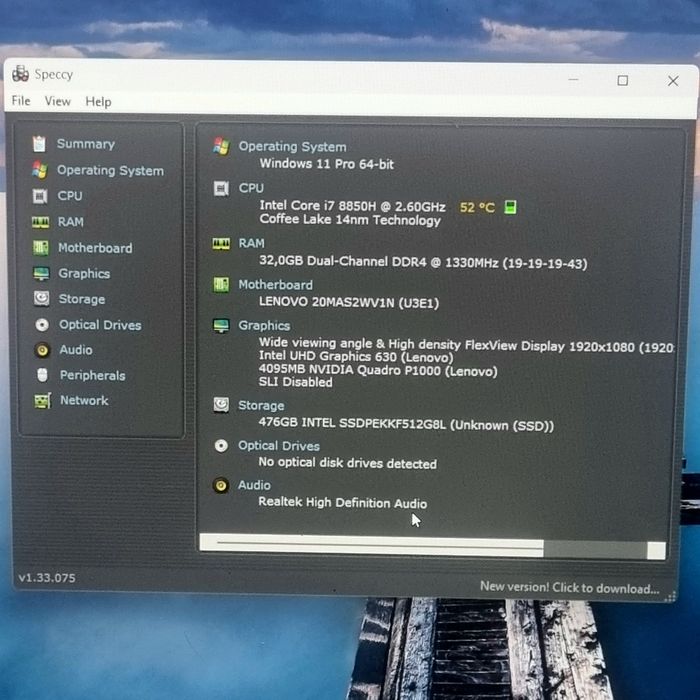Click the Optical Drives disc icon in sidebar
Viewport: 700px width, 700px height.
coord(42,325)
